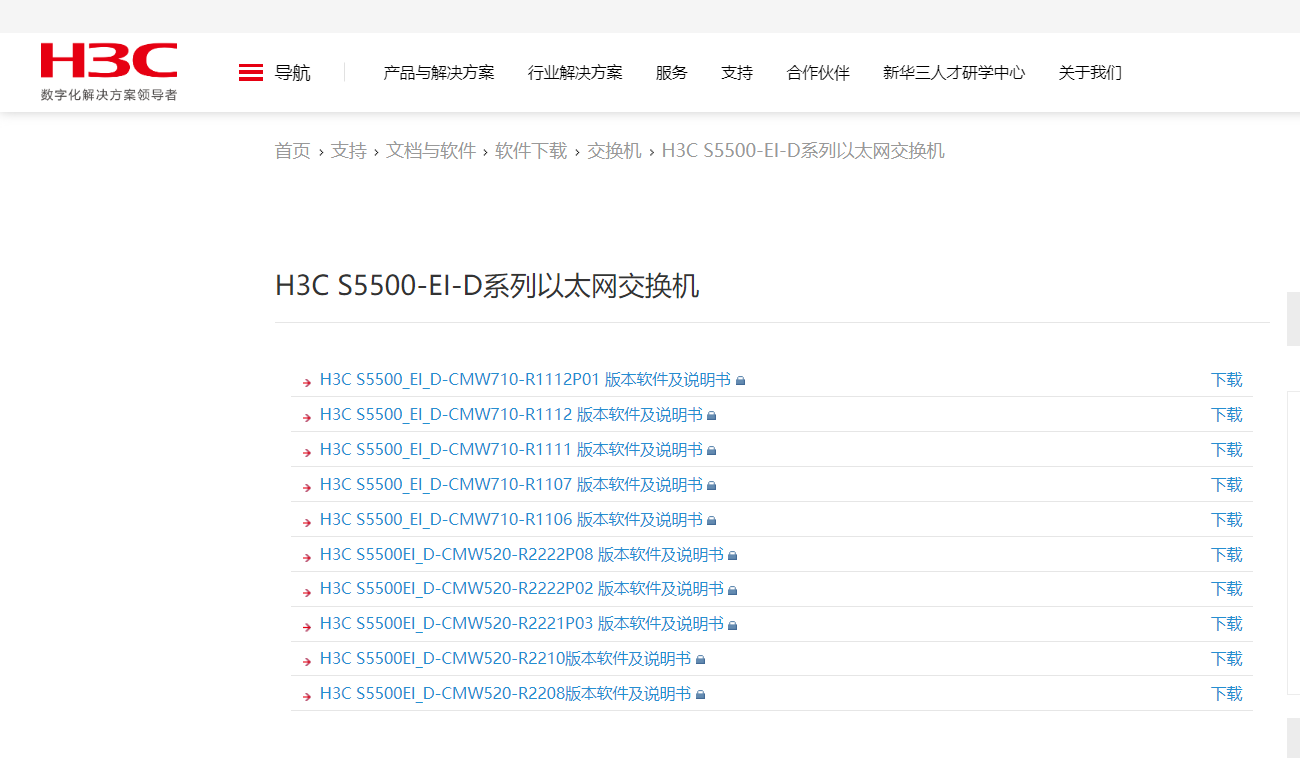Viewport: 1300px width, 758px height.
Task: Click 支持 in the breadcrumb trail
Action: (349, 151)
